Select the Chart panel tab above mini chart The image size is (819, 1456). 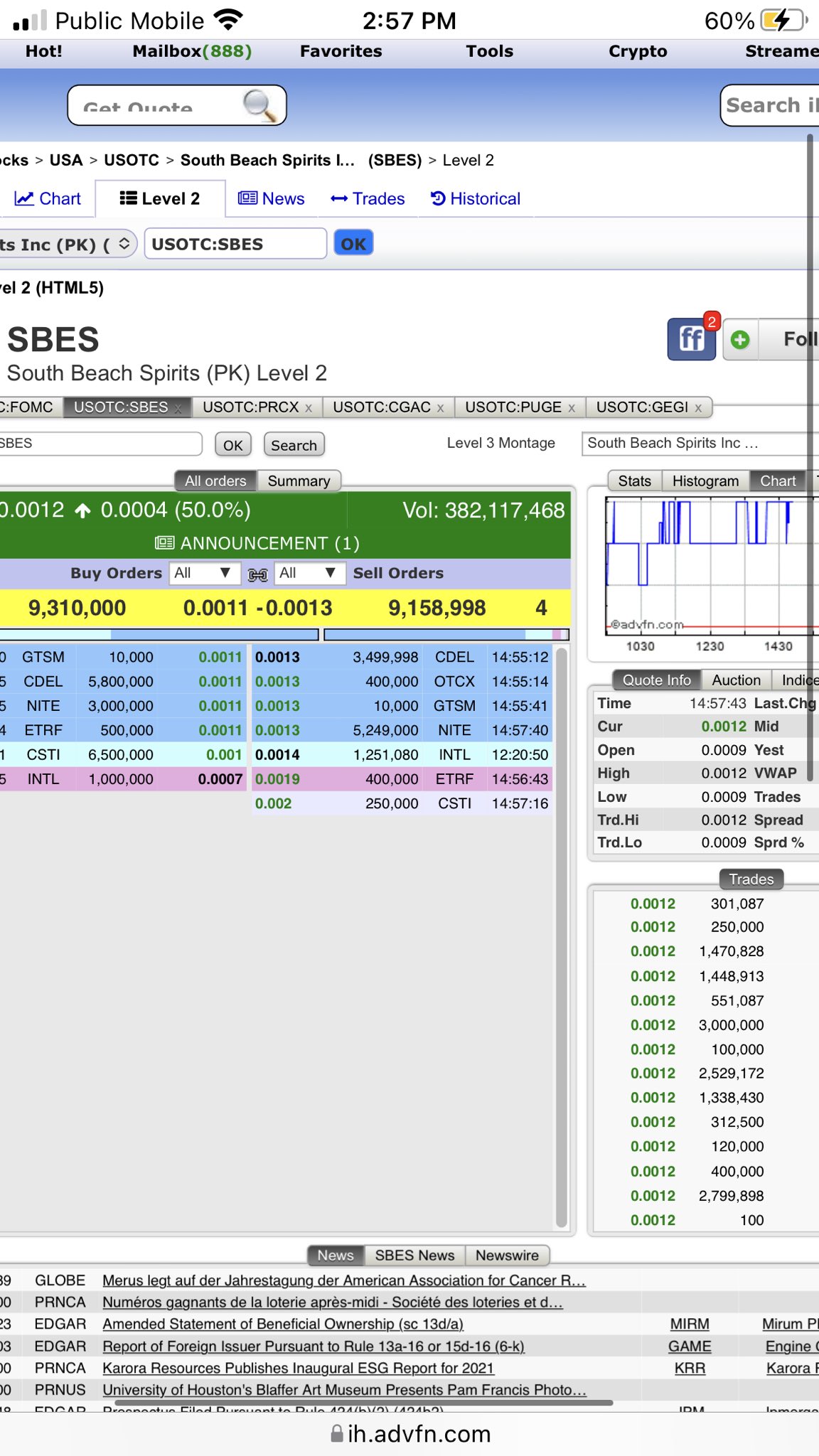778,481
